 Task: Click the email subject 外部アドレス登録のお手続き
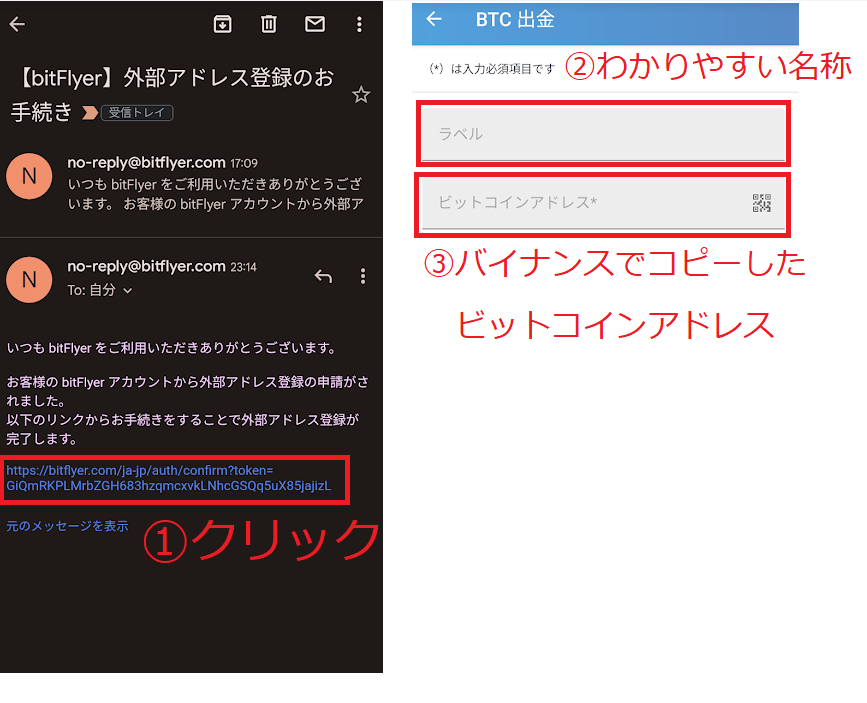click(173, 94)
